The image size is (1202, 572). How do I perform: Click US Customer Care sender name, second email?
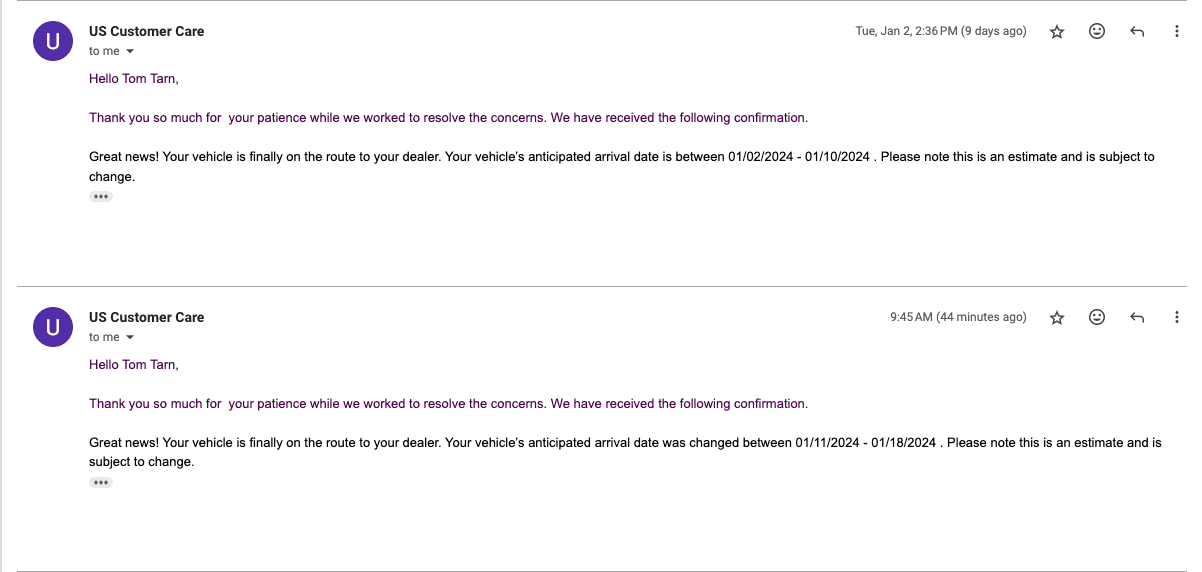(x=146, y=317)
